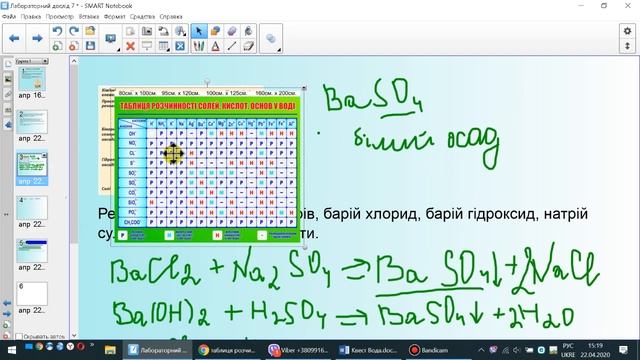The height and width of the screenshot is (360, 640).
Task: Open the Attachments sidebar tab
Action: [x=8, y=95]
